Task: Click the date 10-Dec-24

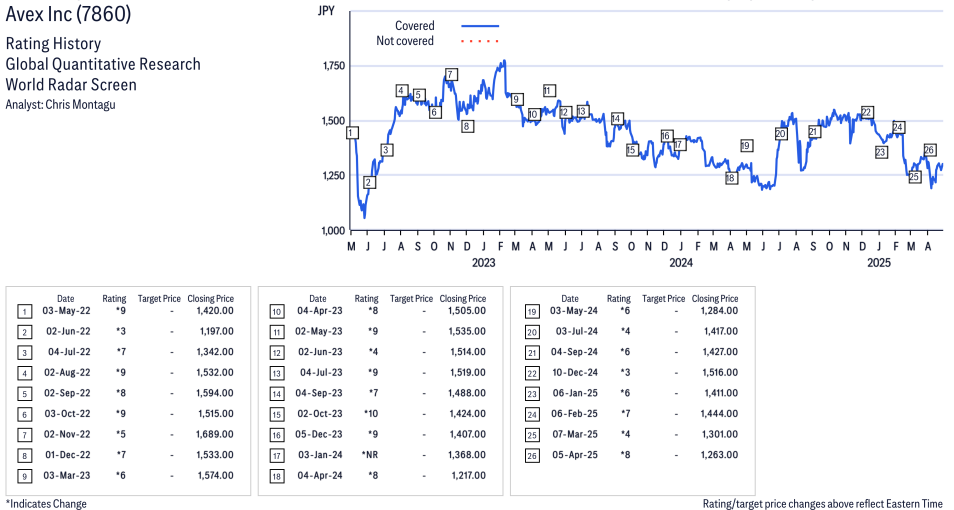Action: [575, 372]
